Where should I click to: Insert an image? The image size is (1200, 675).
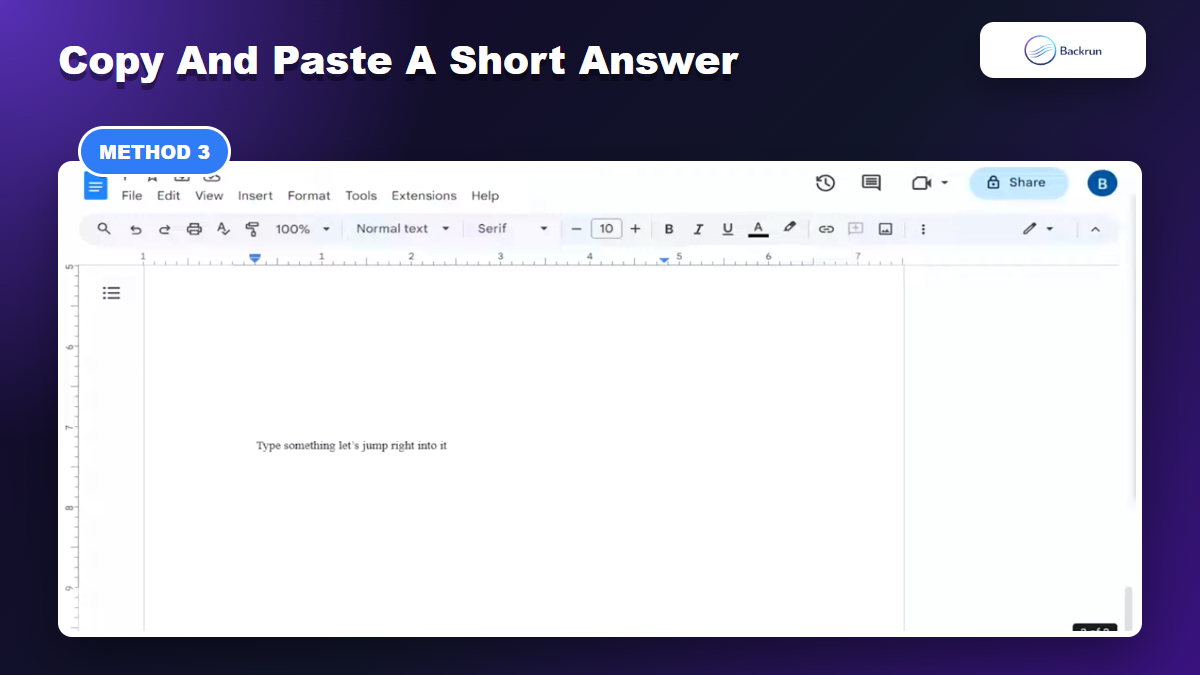pyautogui.click(x=885, y=229)
